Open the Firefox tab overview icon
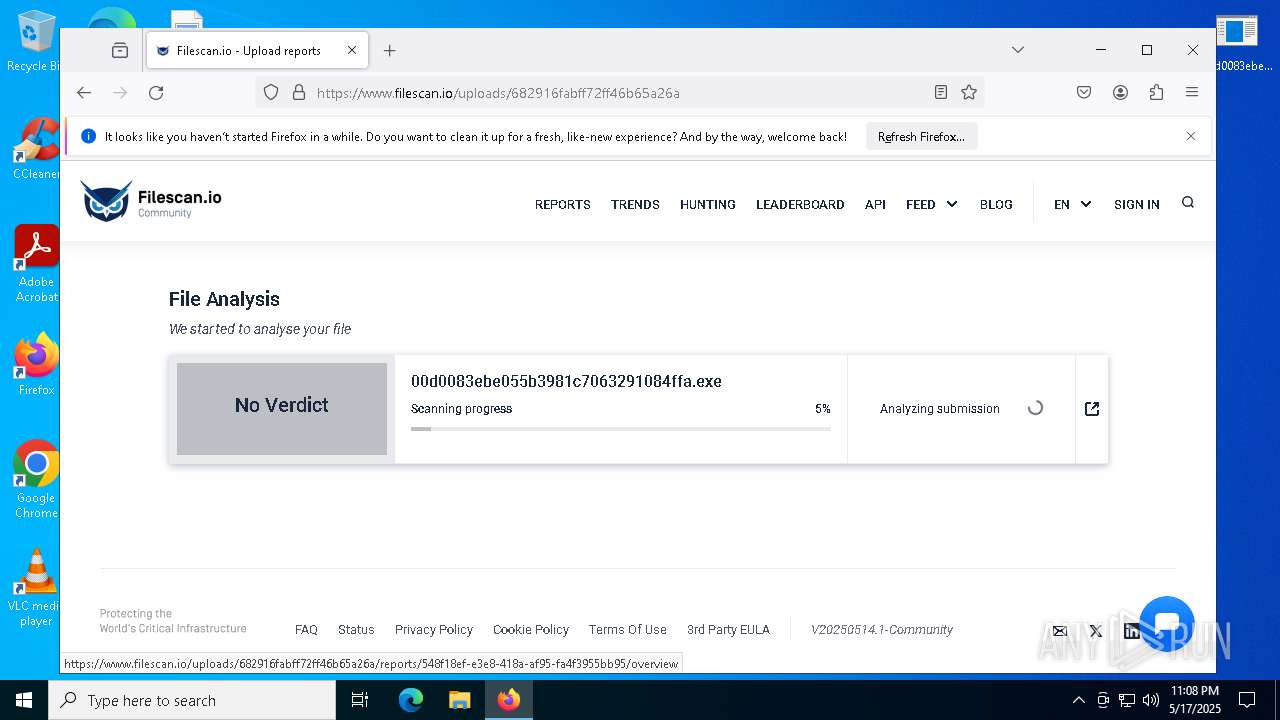This screenshot has height=720, width=1280. pyautogui.click(x=119, y=50)
